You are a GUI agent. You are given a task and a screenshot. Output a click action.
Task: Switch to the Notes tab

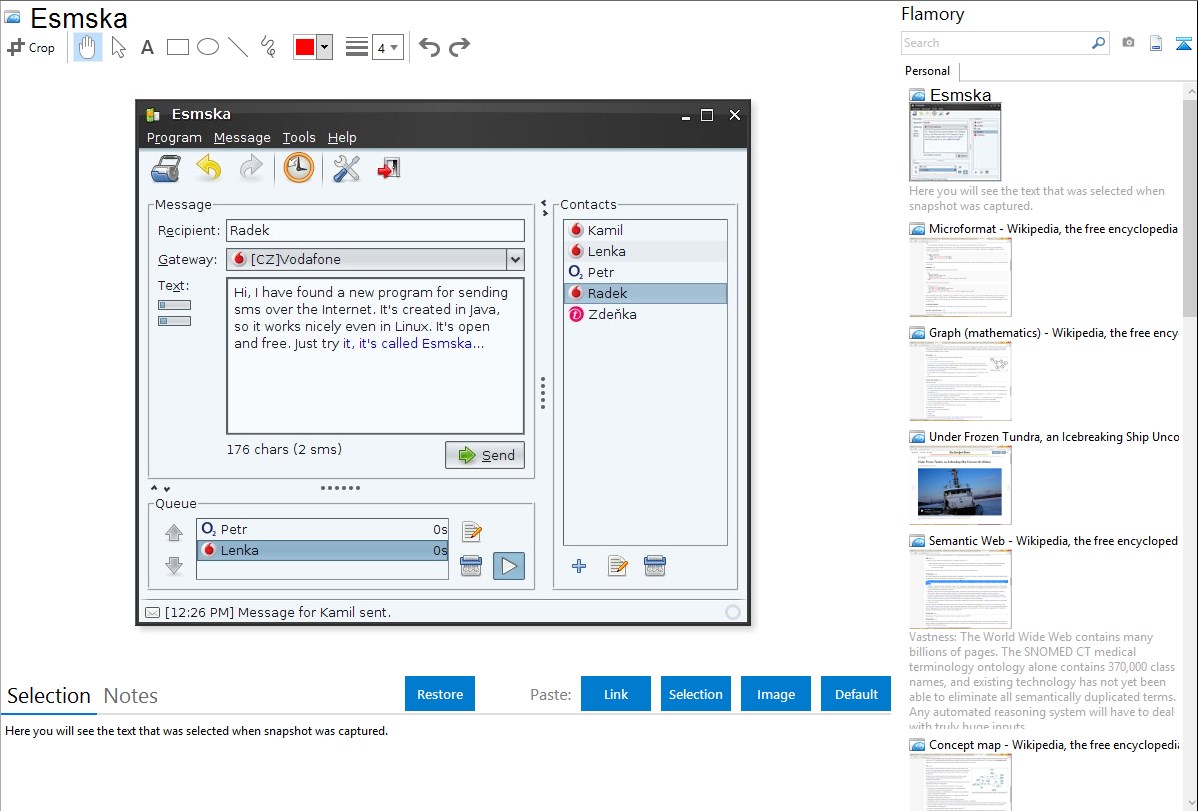(x=131, y=696)
